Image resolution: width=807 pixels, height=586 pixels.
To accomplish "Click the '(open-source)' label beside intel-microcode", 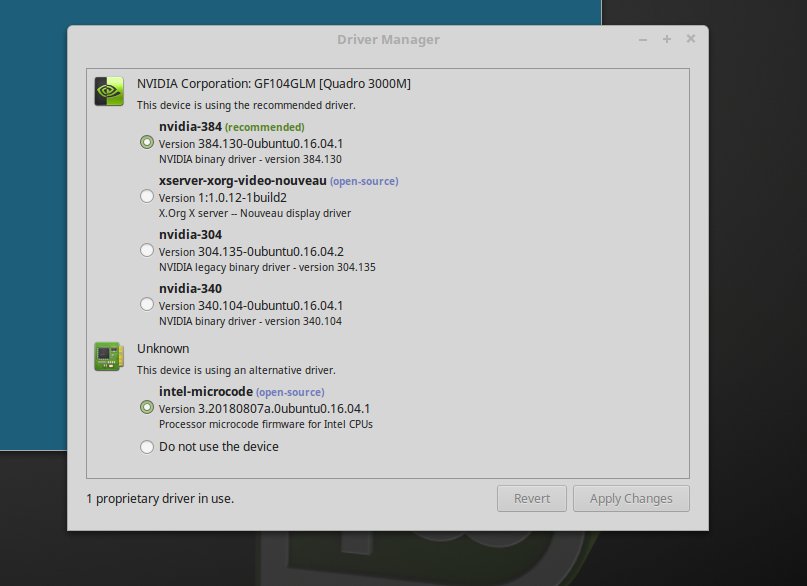I will click(290, 392).
